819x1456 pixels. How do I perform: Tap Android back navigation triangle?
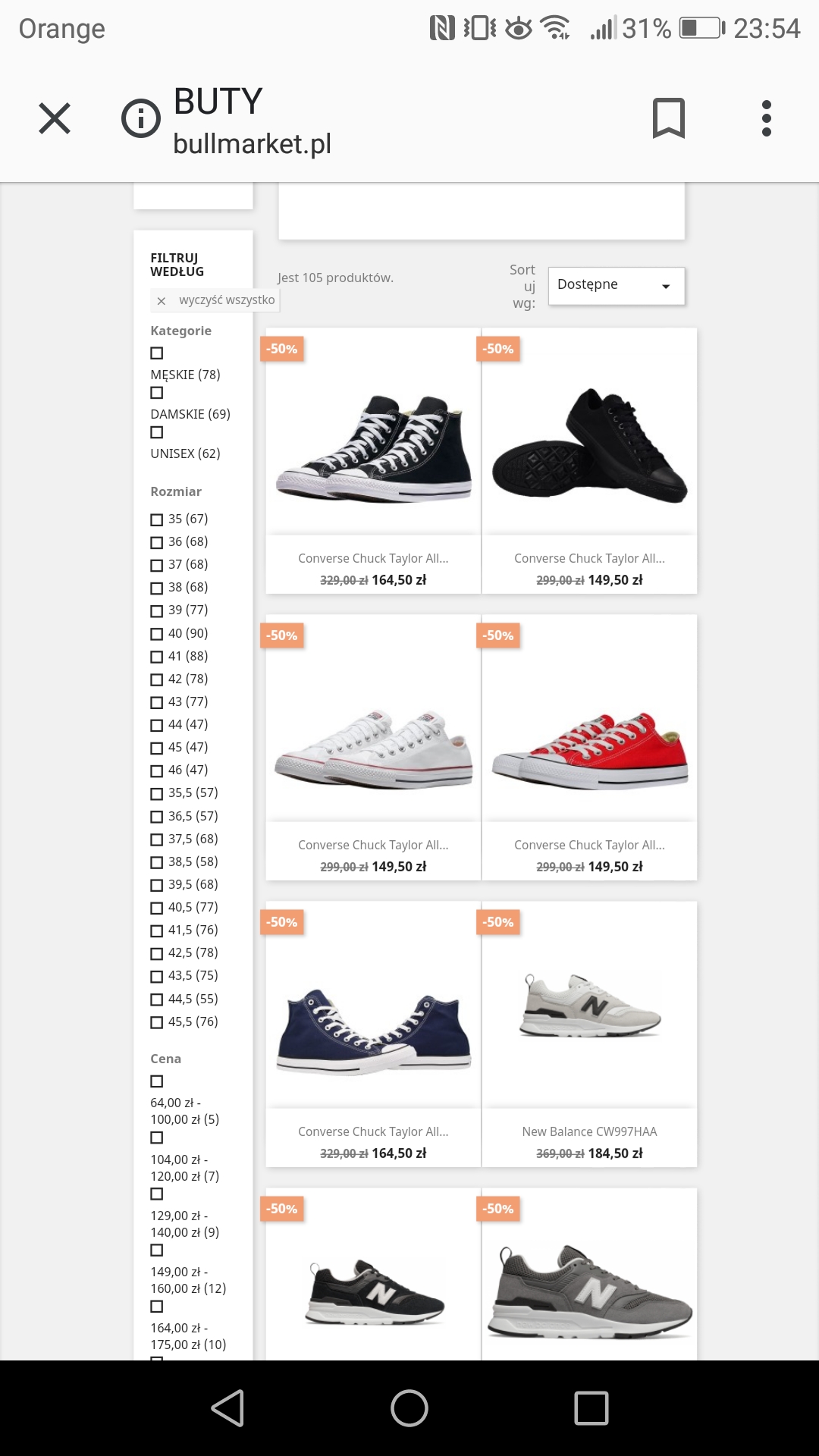coord(227,1408)
